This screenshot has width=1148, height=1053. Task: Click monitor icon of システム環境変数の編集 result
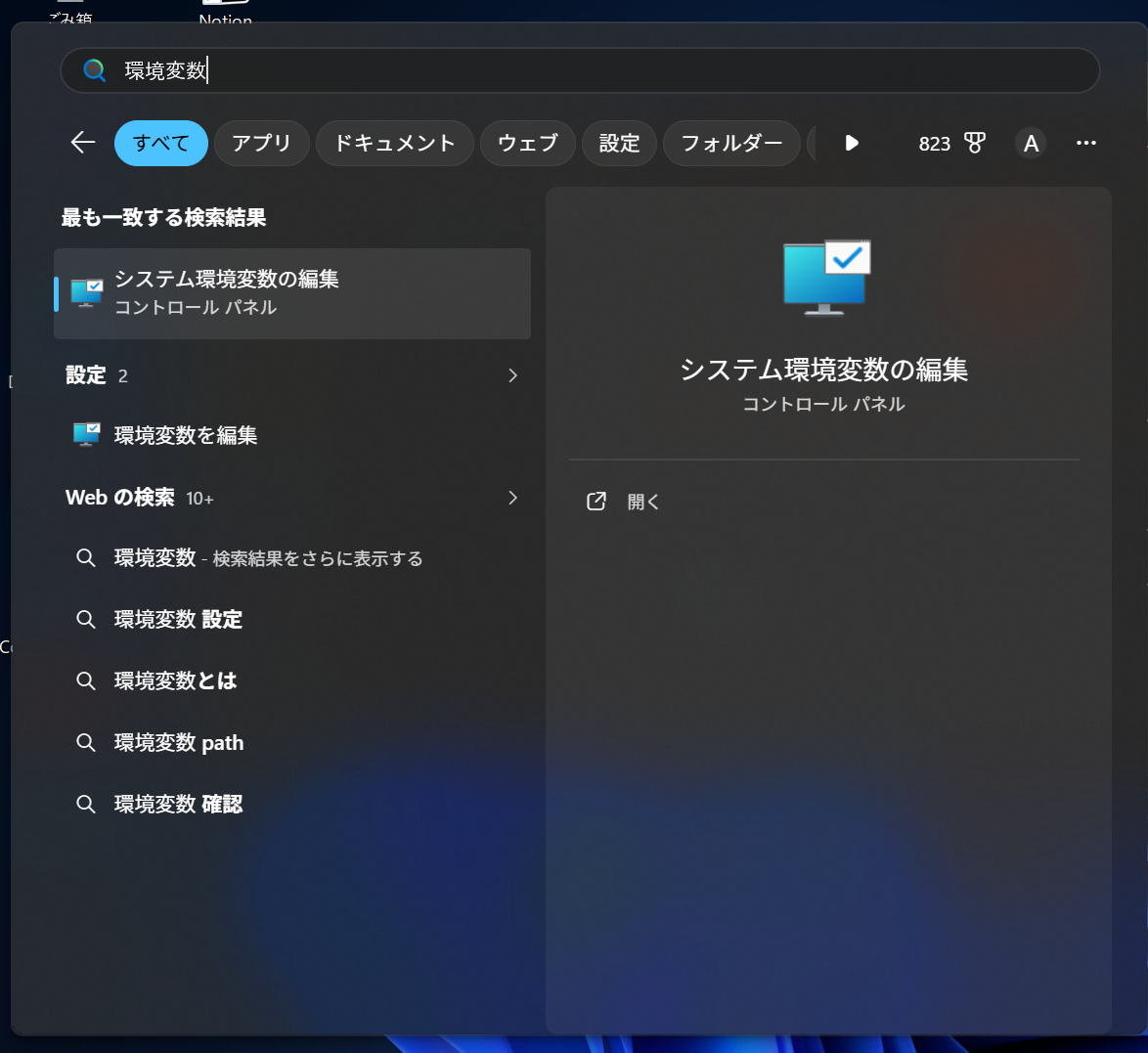86,293
